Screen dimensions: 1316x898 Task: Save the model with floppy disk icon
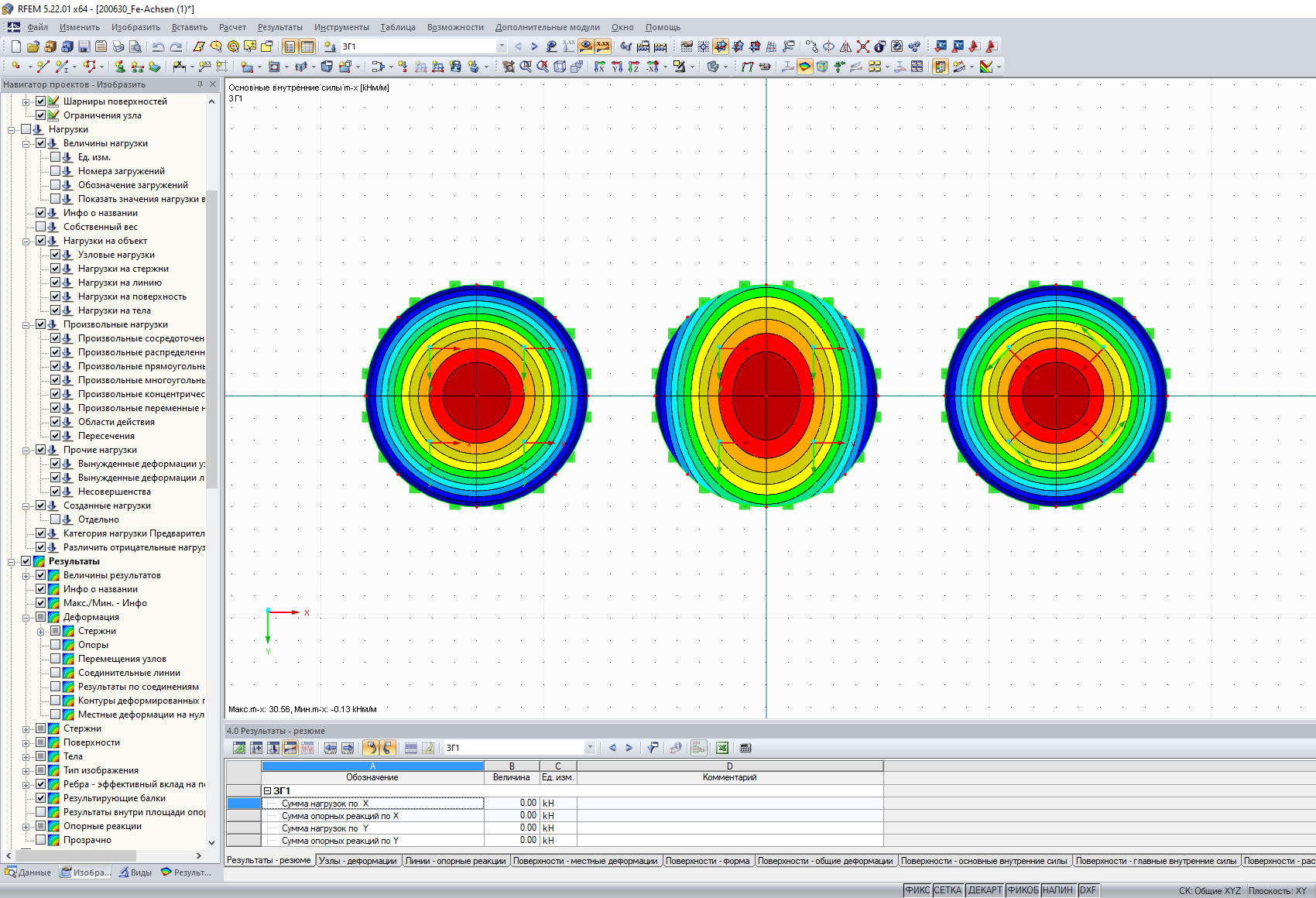(x=84, y=46)
